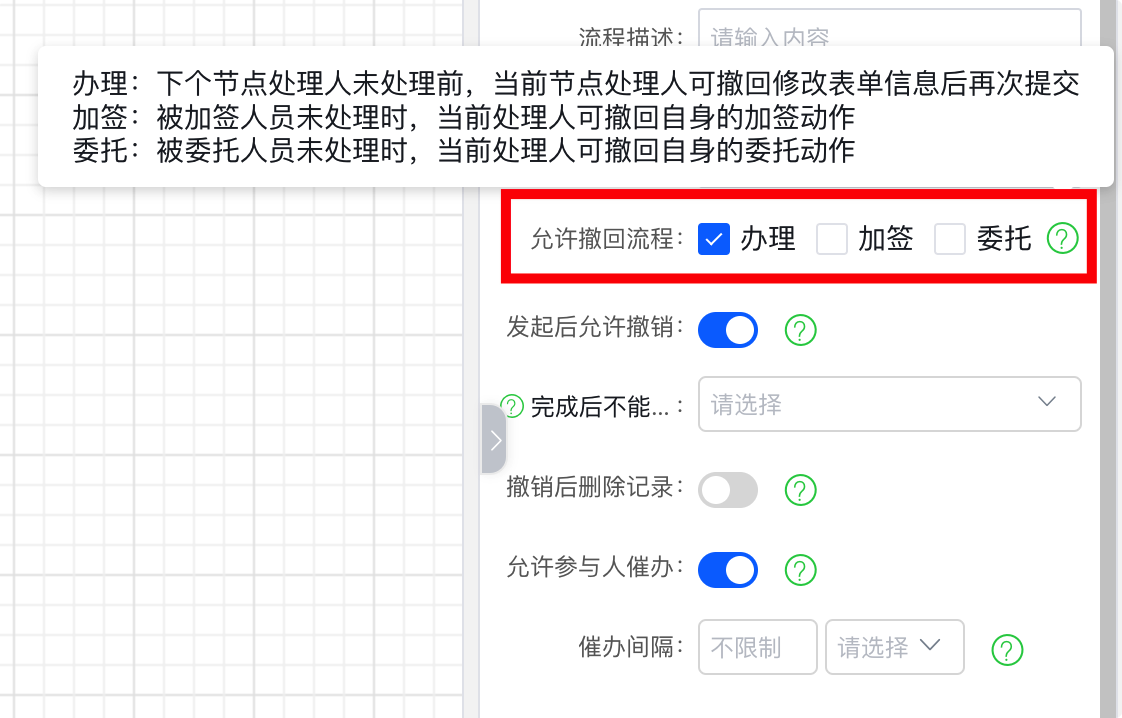Viewport: 1122px width, 718px height.
Task: Enable the 委托 checkbox
Action: tap(950, 240)
